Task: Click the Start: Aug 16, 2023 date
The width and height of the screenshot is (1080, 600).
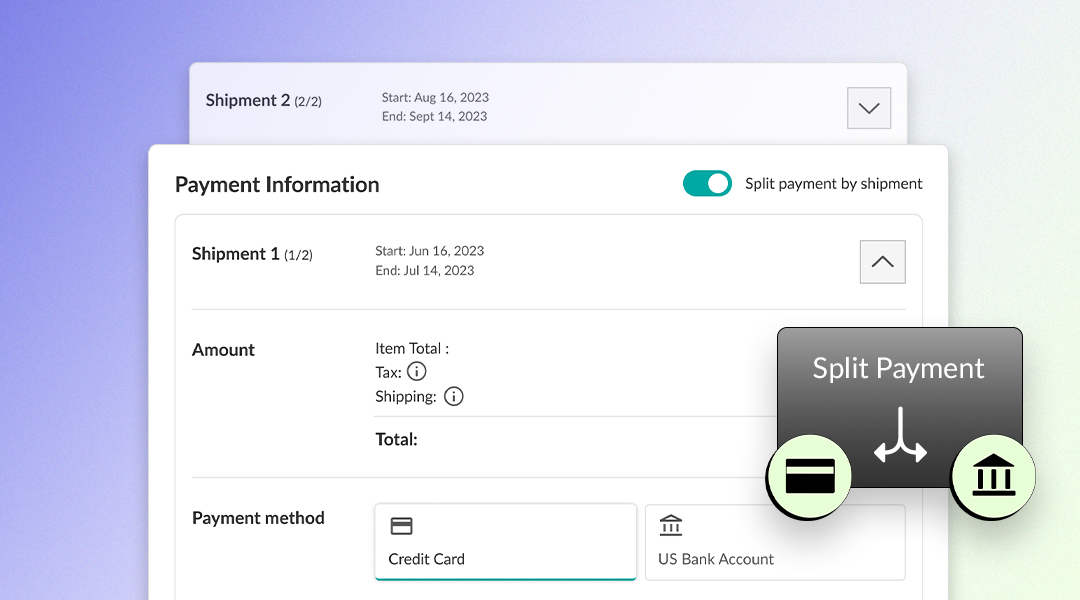Action: 435,97
